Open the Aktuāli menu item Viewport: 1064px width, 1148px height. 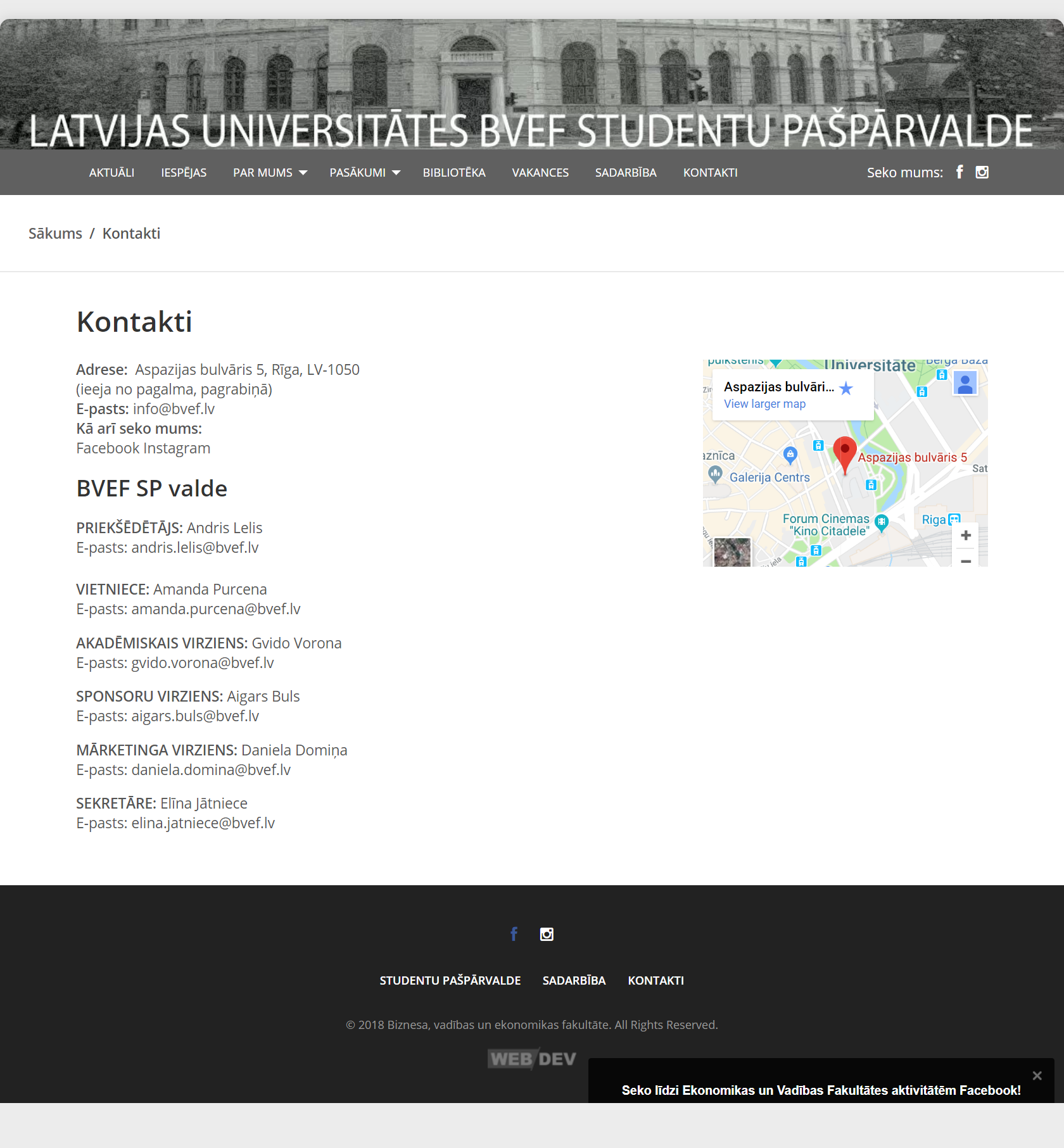pyautogui.click(x=111, y=173)
